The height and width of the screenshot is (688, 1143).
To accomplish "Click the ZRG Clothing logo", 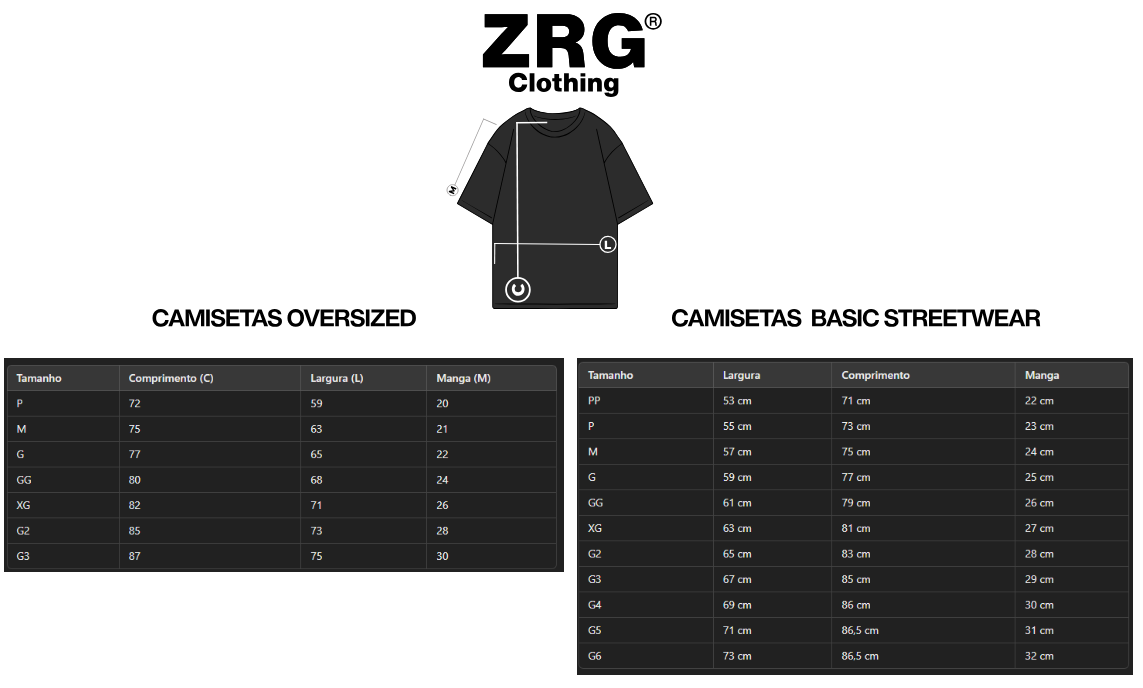I will tap(572, 55).
